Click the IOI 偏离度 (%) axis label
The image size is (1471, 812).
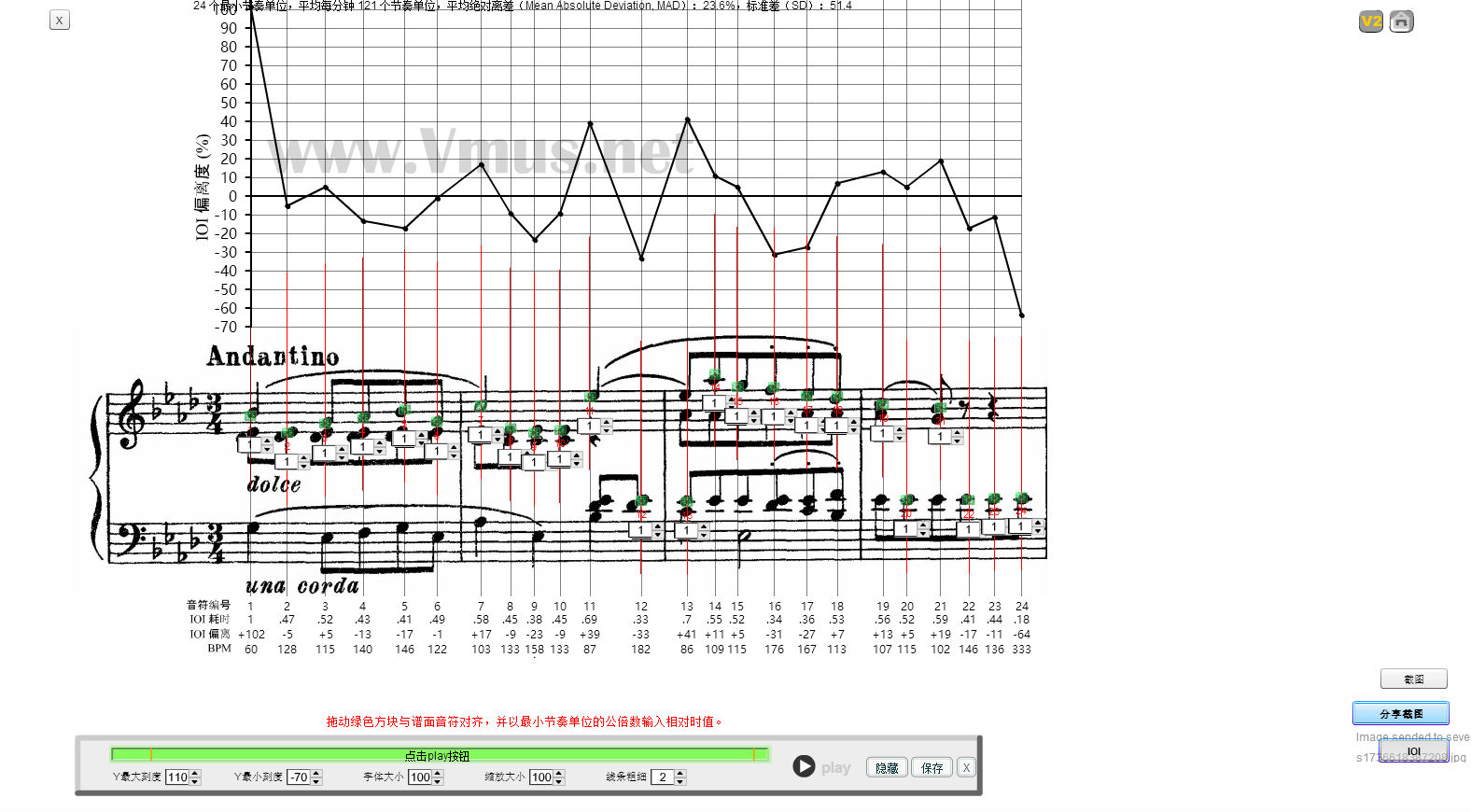202,187
